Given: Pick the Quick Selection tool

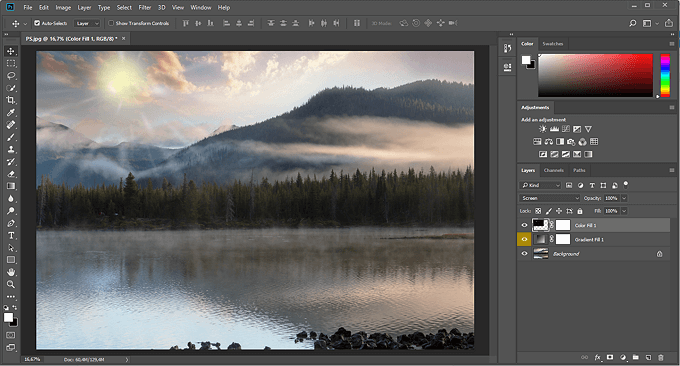Looking at the screenshot, I should point(11,88).
